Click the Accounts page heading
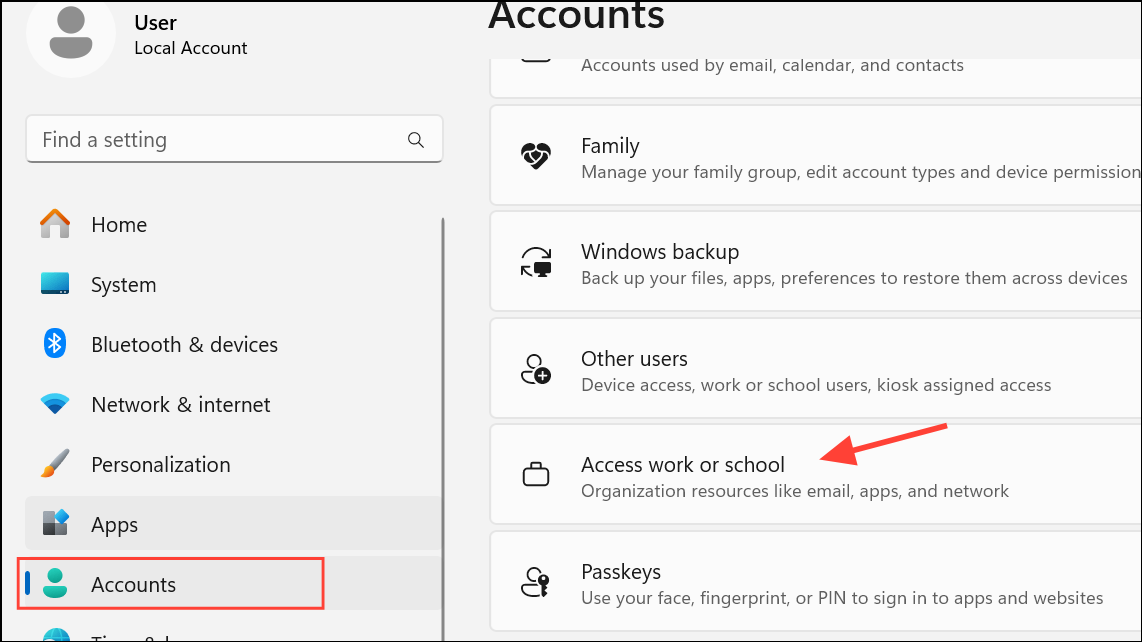 [576, 16]
